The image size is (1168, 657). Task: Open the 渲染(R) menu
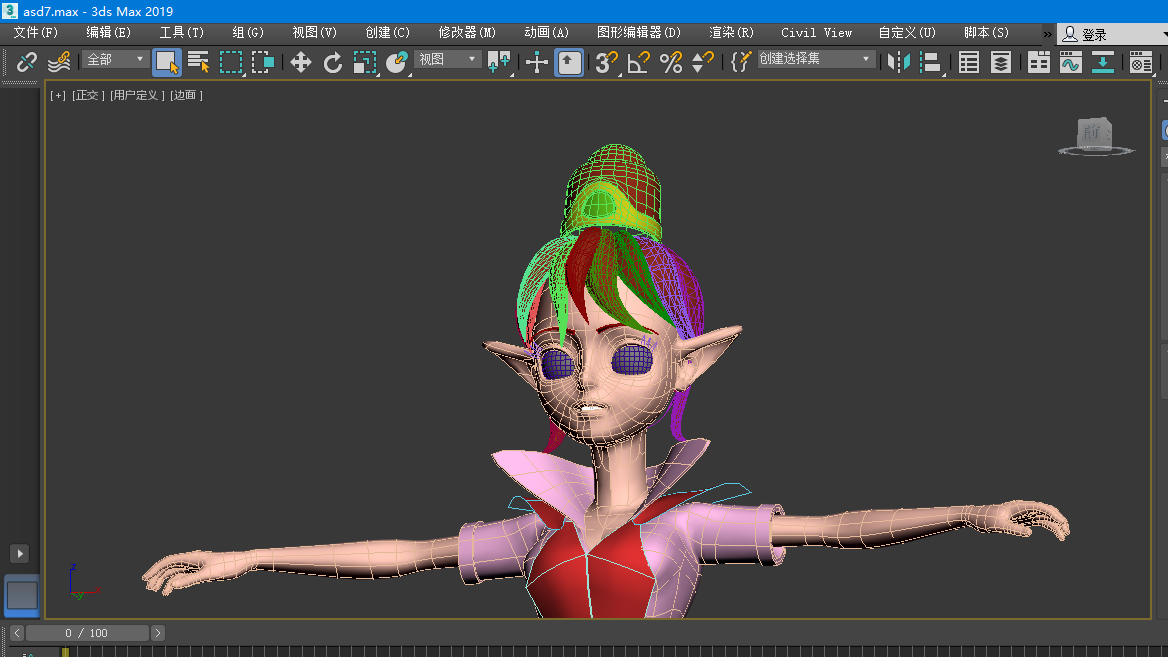(731, 33)
